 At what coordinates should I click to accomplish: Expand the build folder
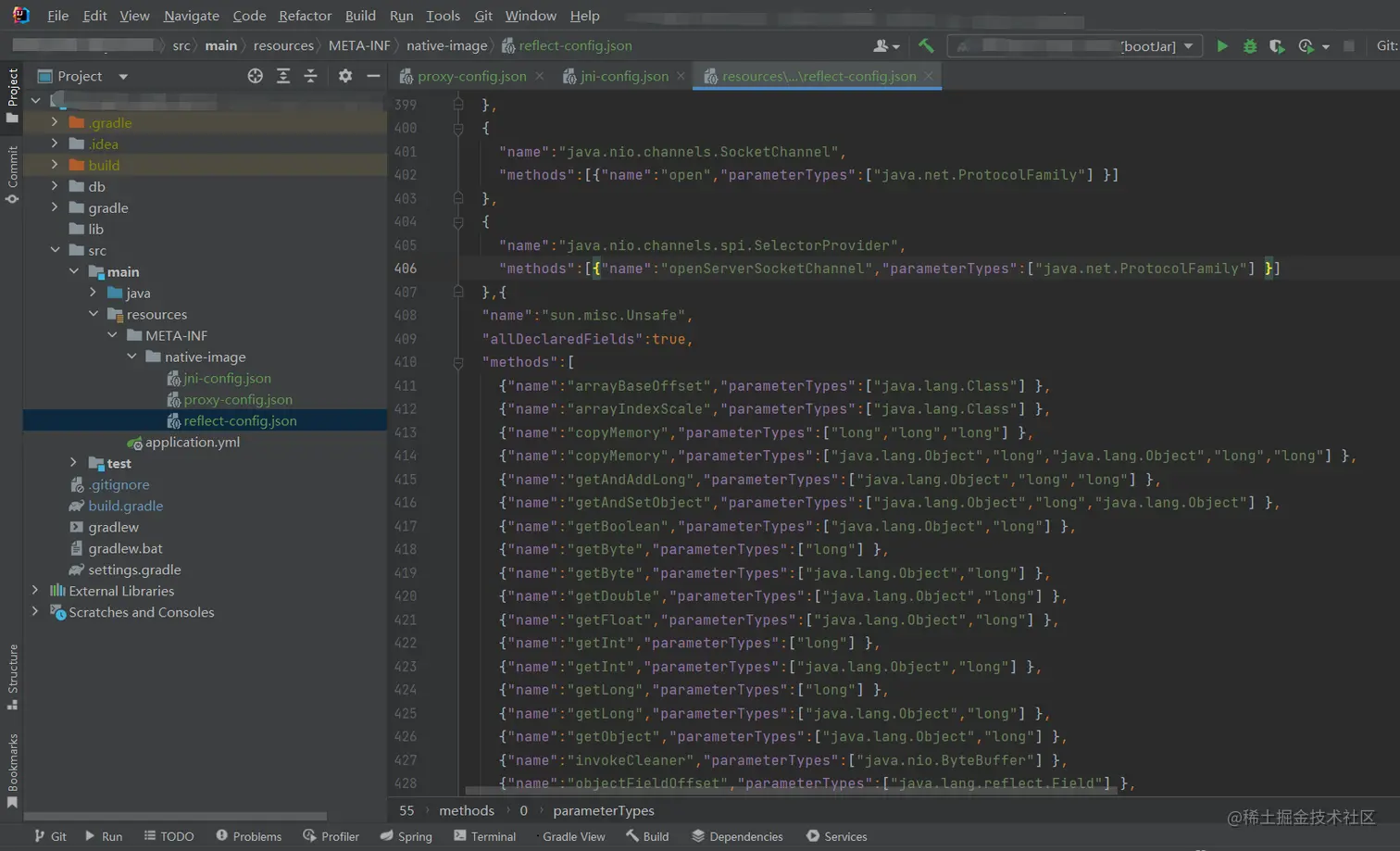(55, 165)
